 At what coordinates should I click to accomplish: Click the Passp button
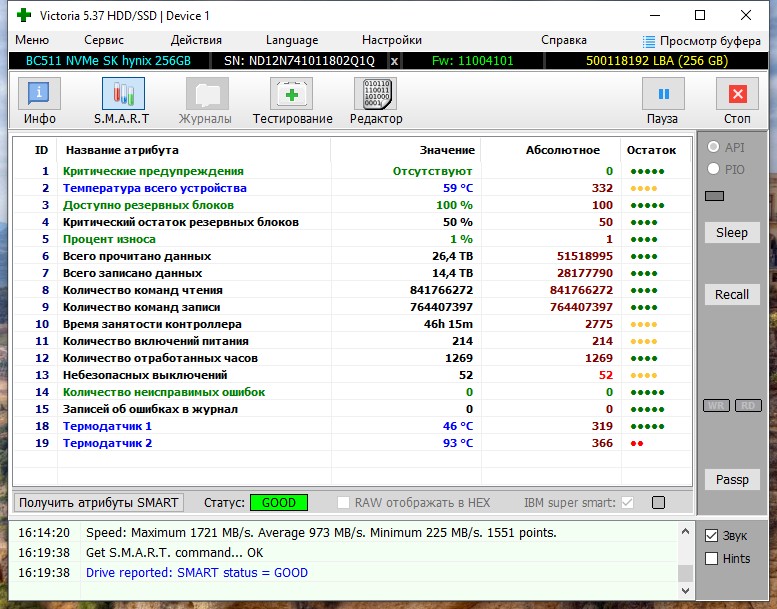732,480
